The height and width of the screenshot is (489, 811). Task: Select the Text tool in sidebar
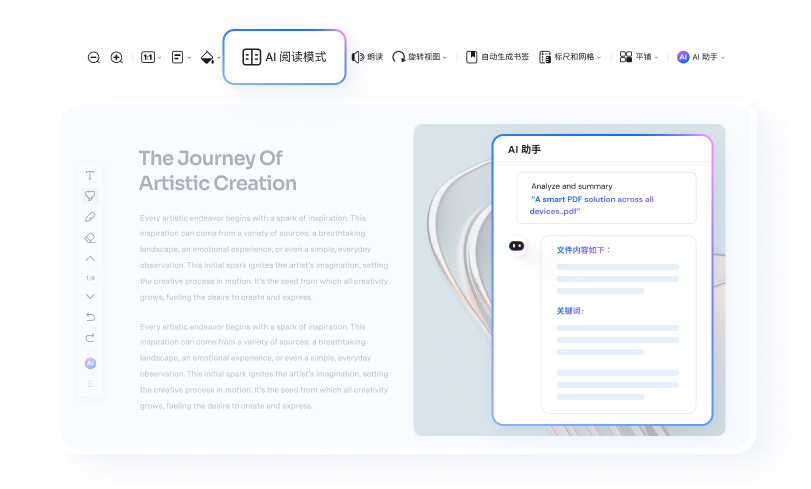pos(90,175)
